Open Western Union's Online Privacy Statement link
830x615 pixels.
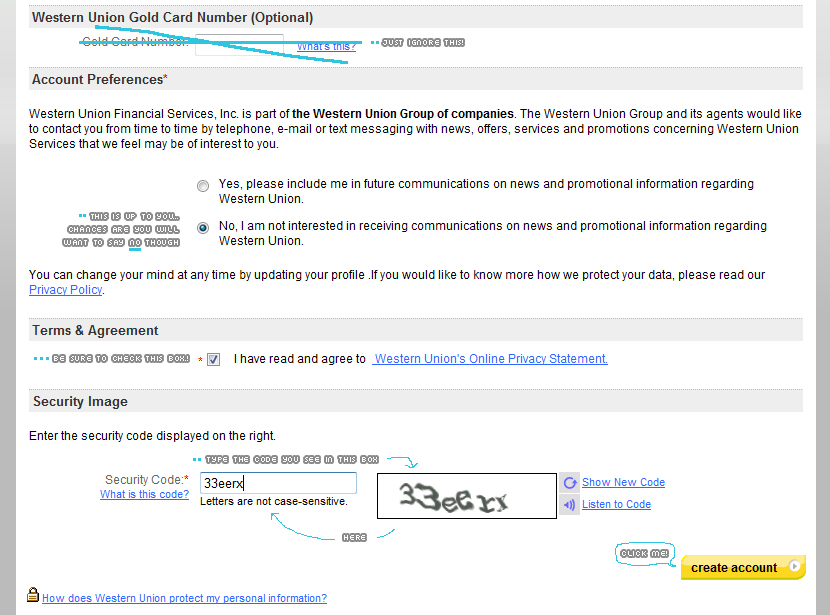tap(490, 359)
